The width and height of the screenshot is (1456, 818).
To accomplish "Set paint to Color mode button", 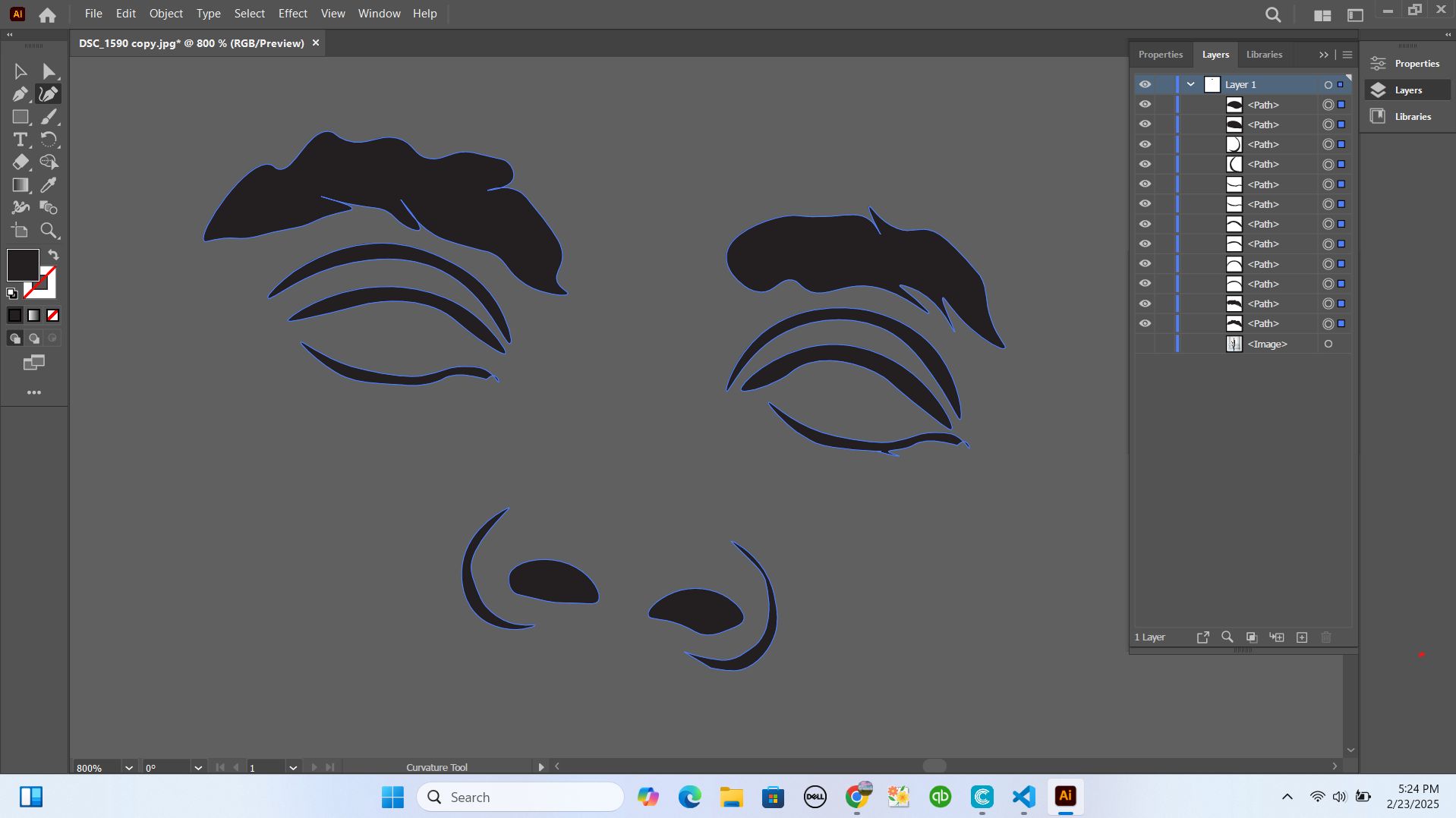I will [15, 316].
